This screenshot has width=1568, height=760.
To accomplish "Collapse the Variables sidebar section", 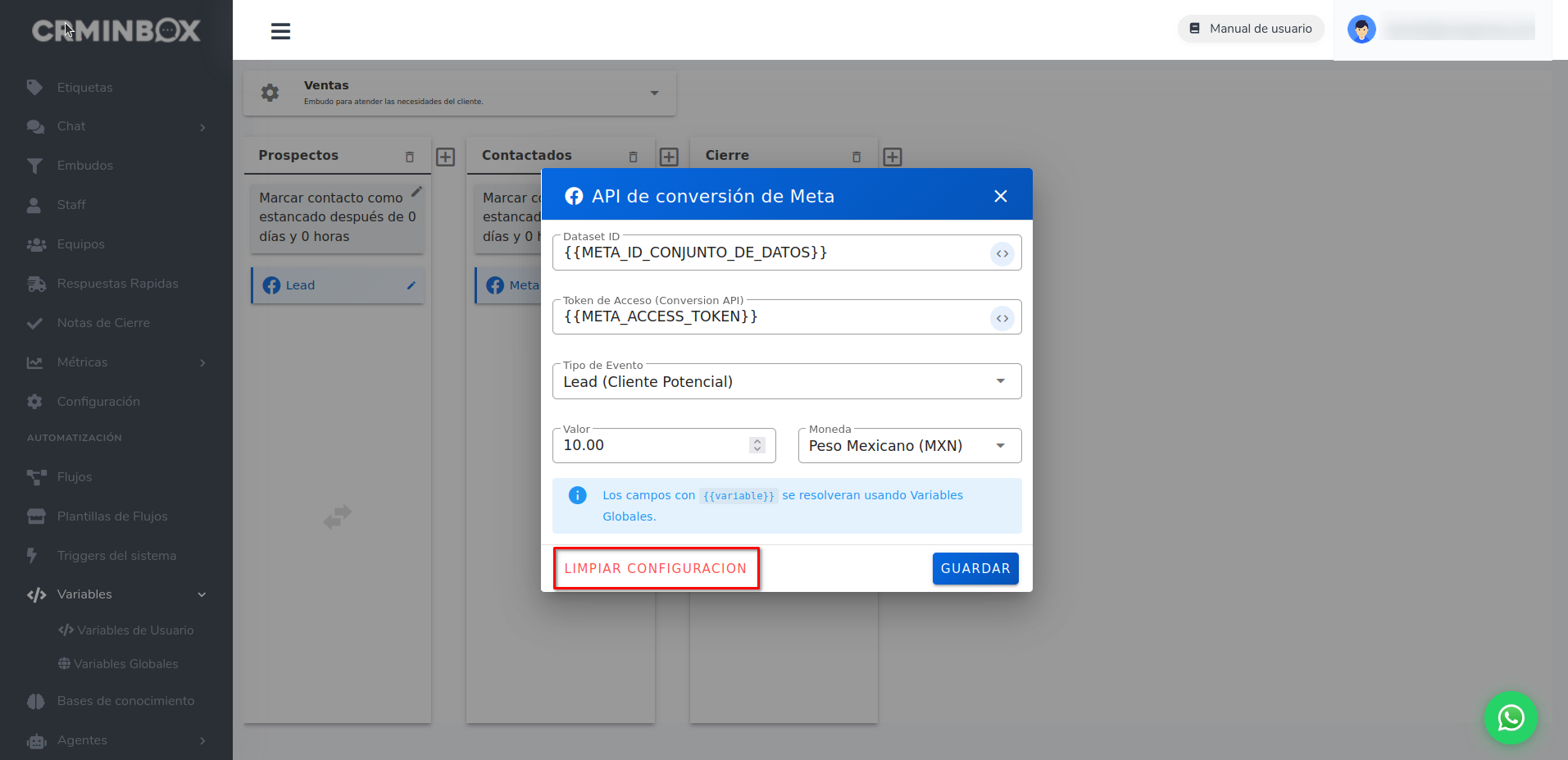I will point(202,594).
